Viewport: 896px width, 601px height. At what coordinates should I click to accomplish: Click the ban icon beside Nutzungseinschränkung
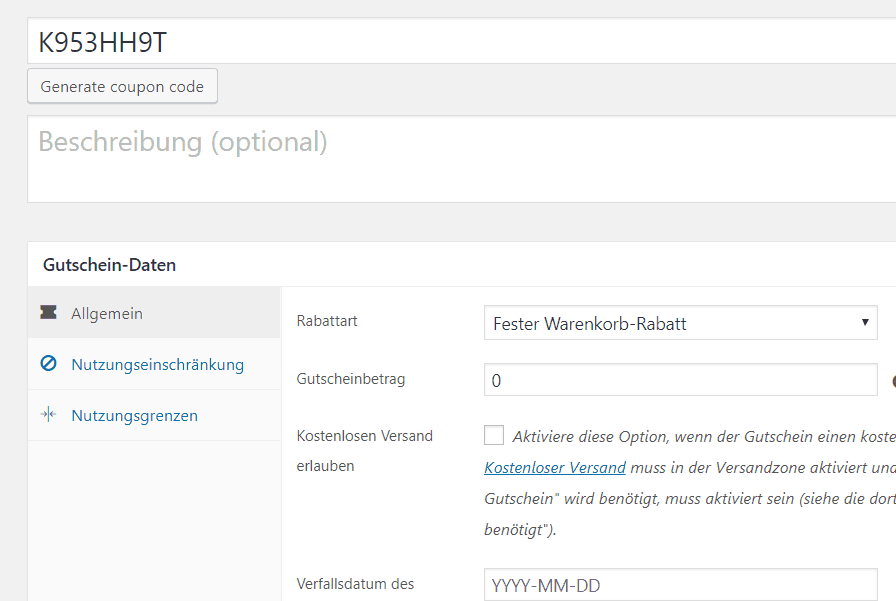[x=48, y=364]
